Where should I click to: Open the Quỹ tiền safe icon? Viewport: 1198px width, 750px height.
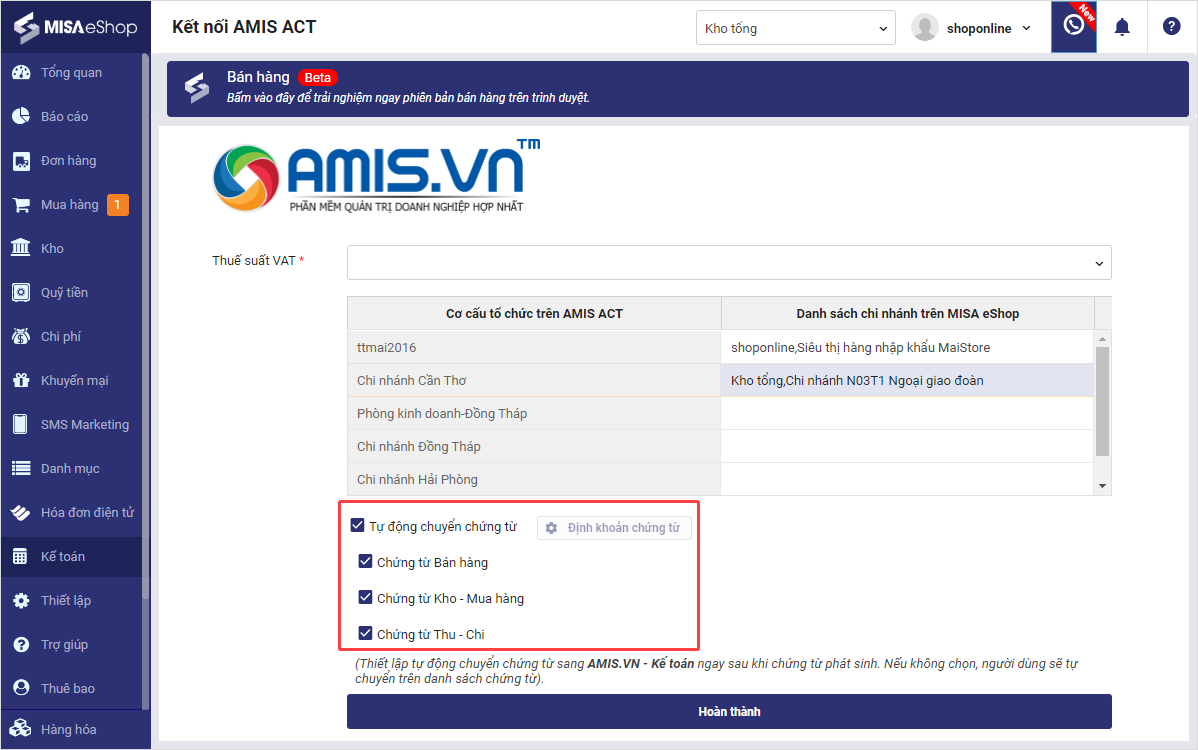click(21, 293)
